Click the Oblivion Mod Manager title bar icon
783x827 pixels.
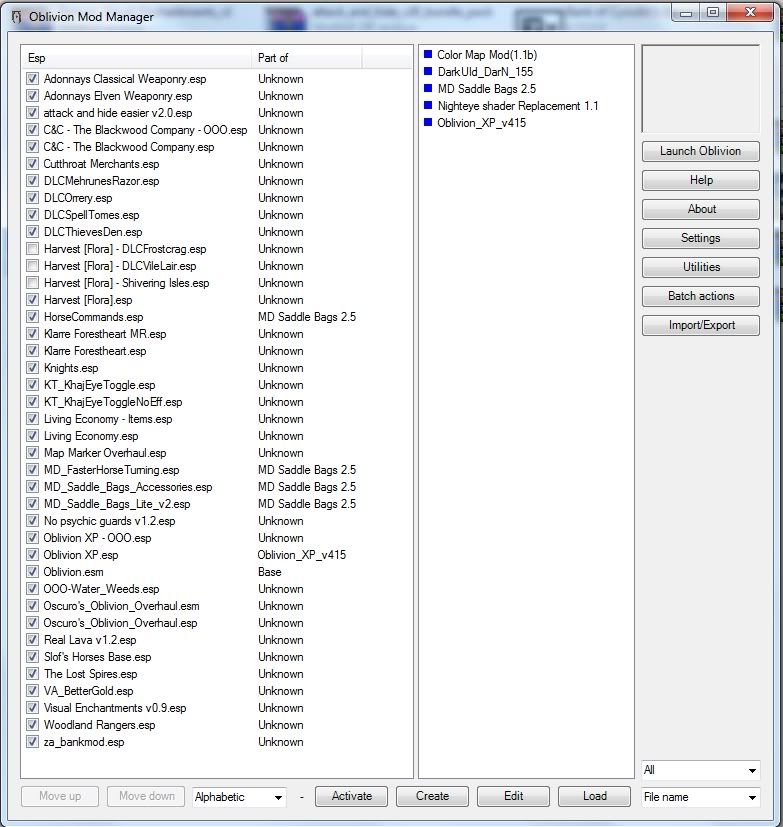click(15, 16)
